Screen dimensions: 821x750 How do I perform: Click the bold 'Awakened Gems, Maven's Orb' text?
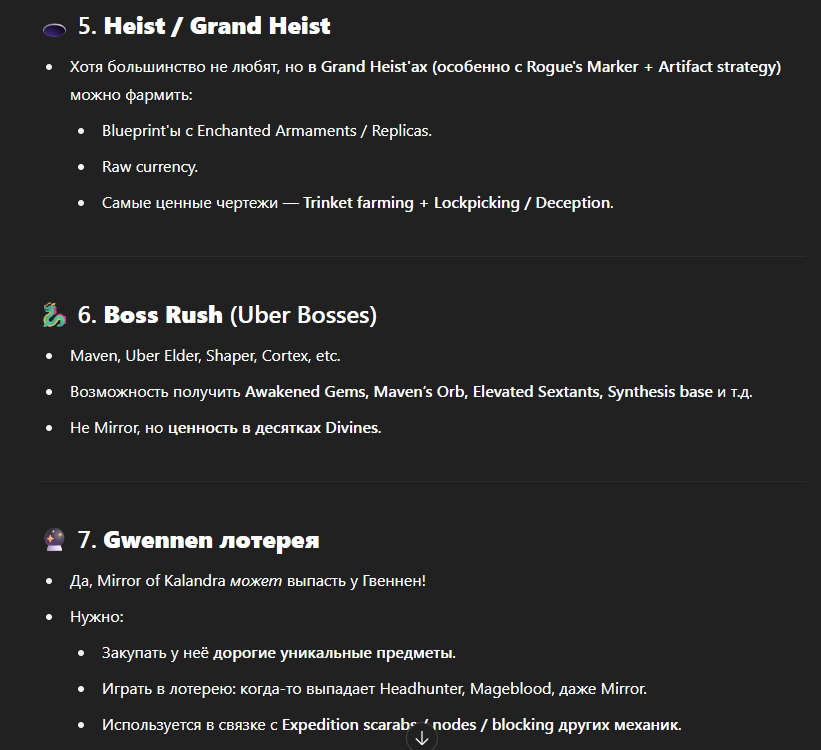coord(356,392)
